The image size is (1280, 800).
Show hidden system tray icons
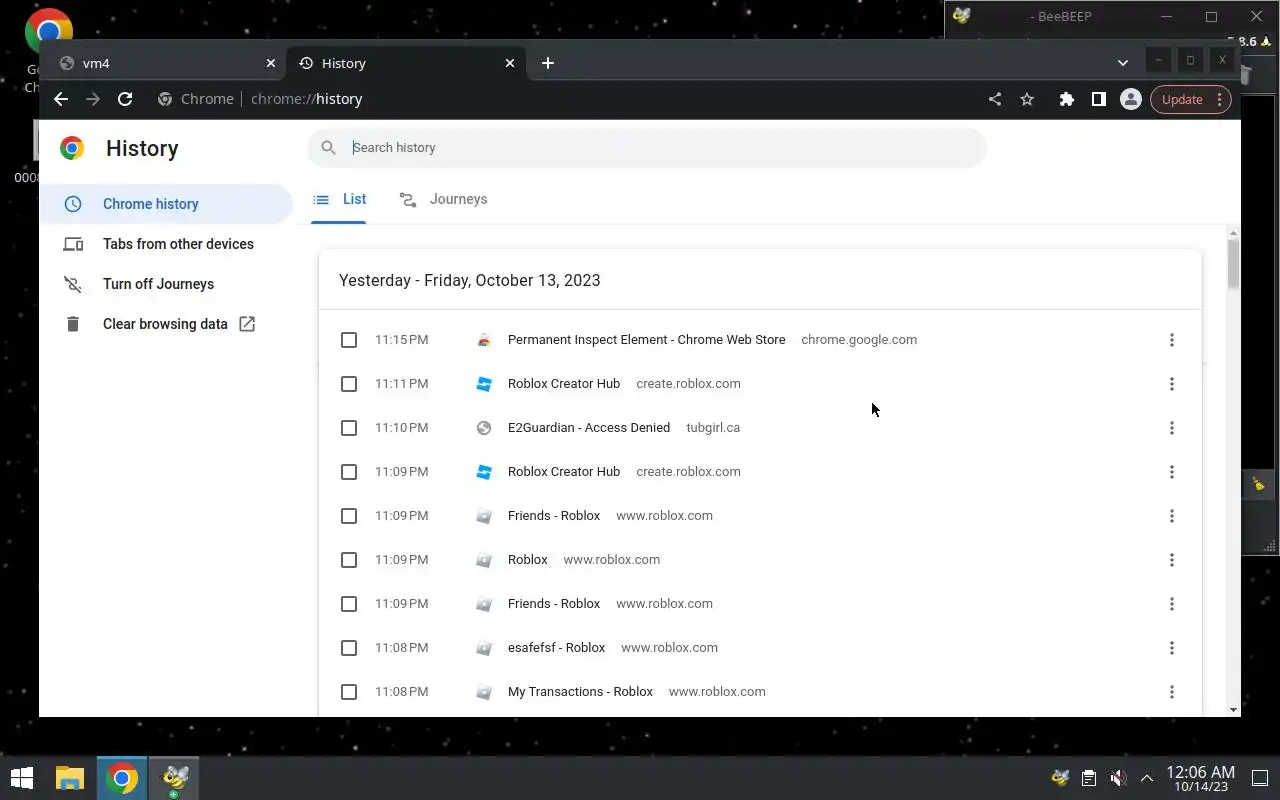(1147, 778)
